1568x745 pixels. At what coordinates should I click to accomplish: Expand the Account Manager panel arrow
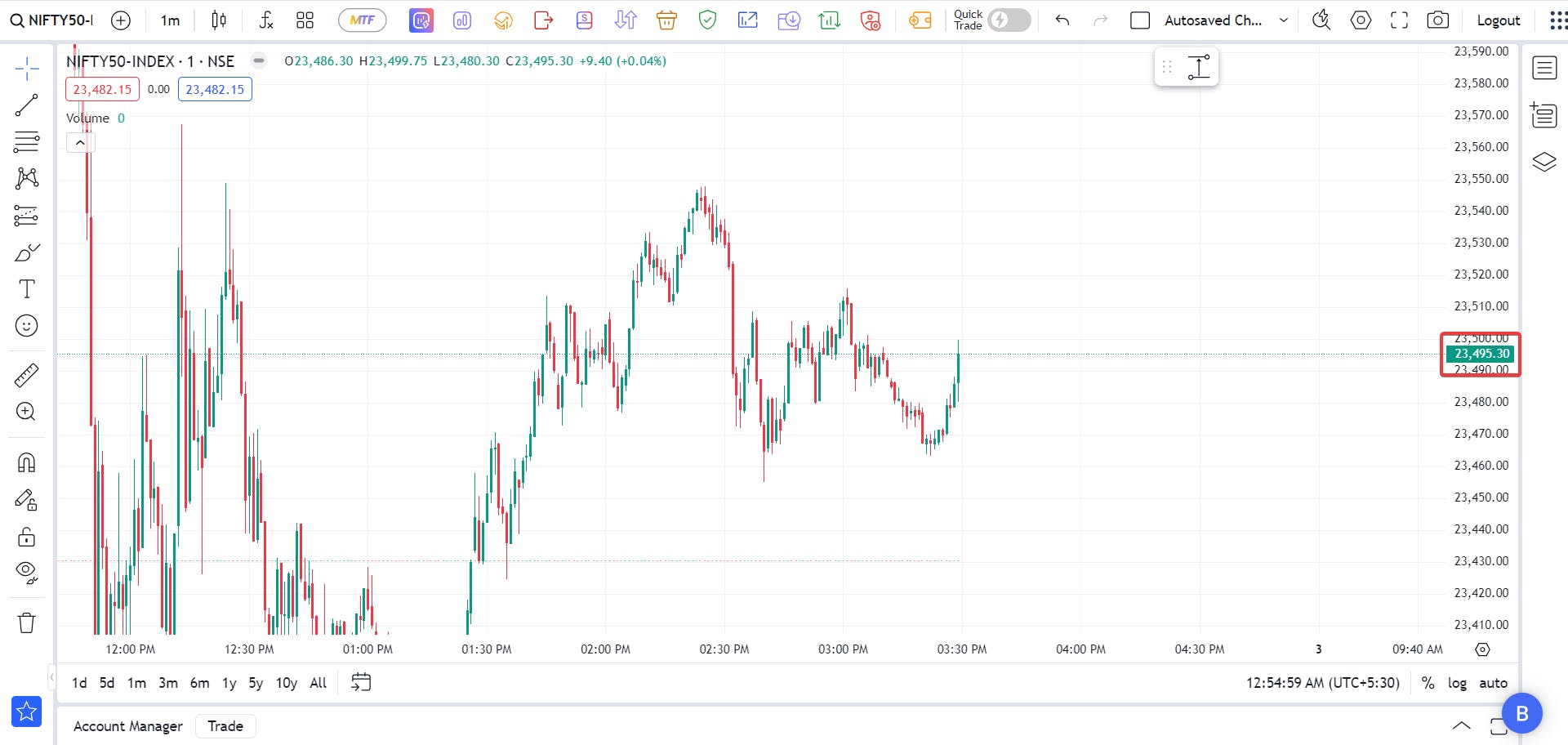tap(1461, 725)
